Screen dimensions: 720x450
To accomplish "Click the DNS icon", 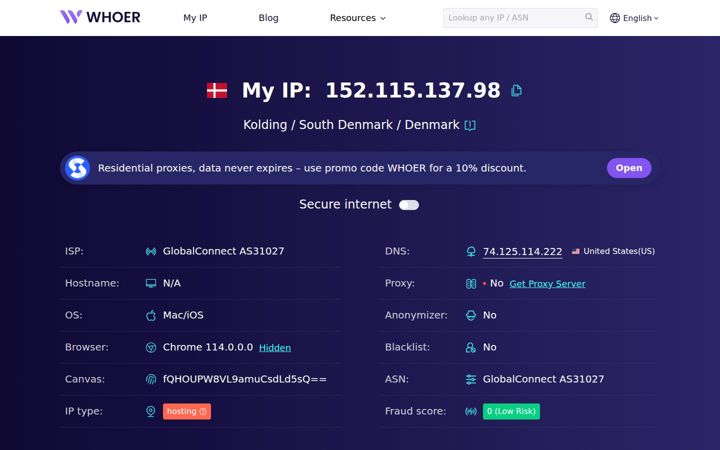I will coord(471,251).
